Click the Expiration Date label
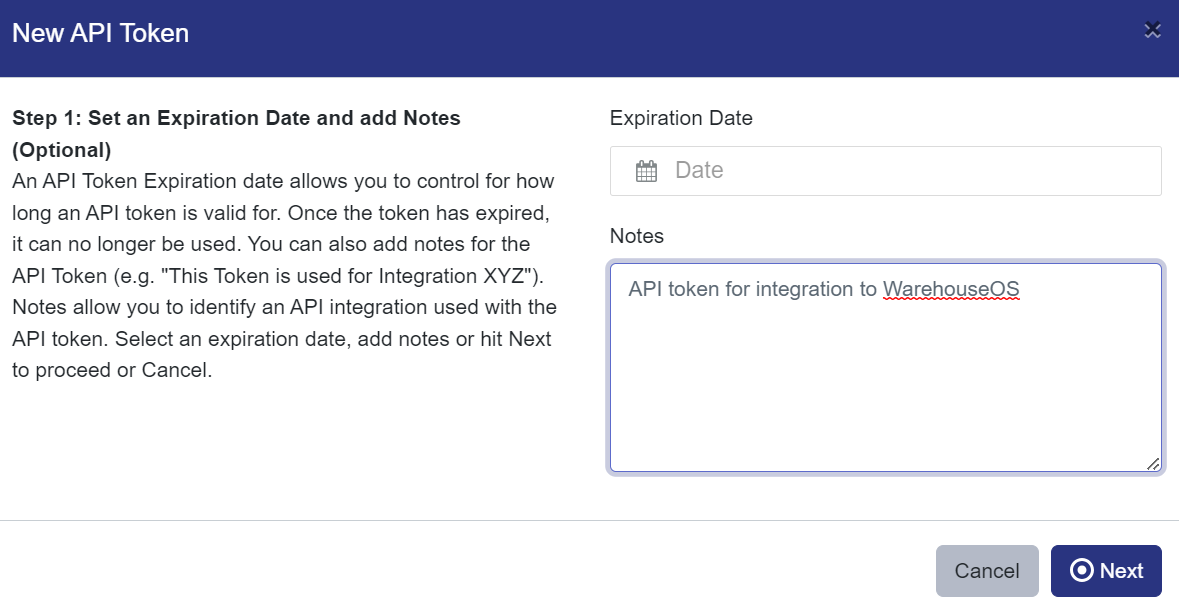 coord(681,118)
